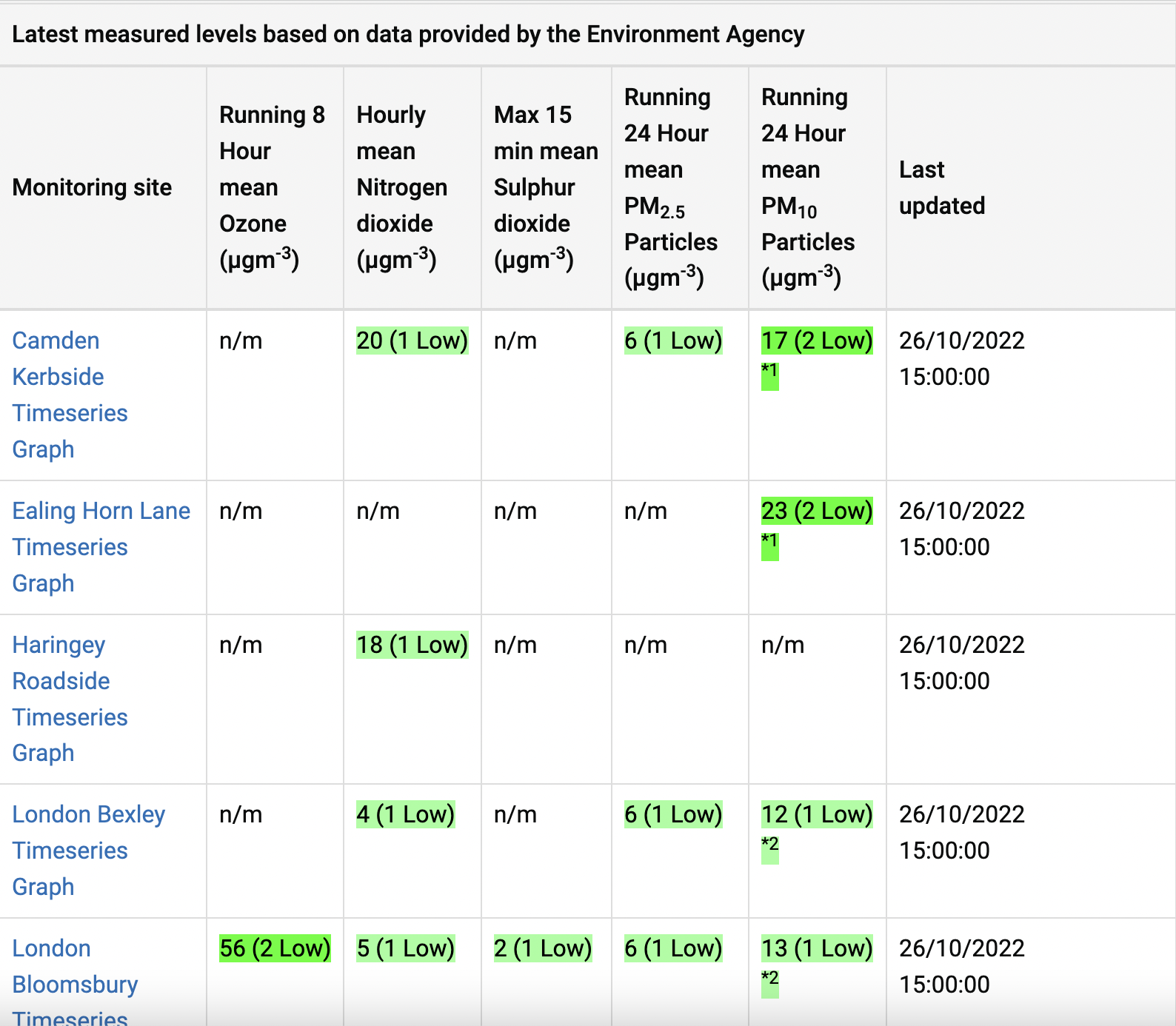Open Timeseries Graph for Haringey Roadside
This screenshot has width=1176, height=1026.
coord(70,735)
